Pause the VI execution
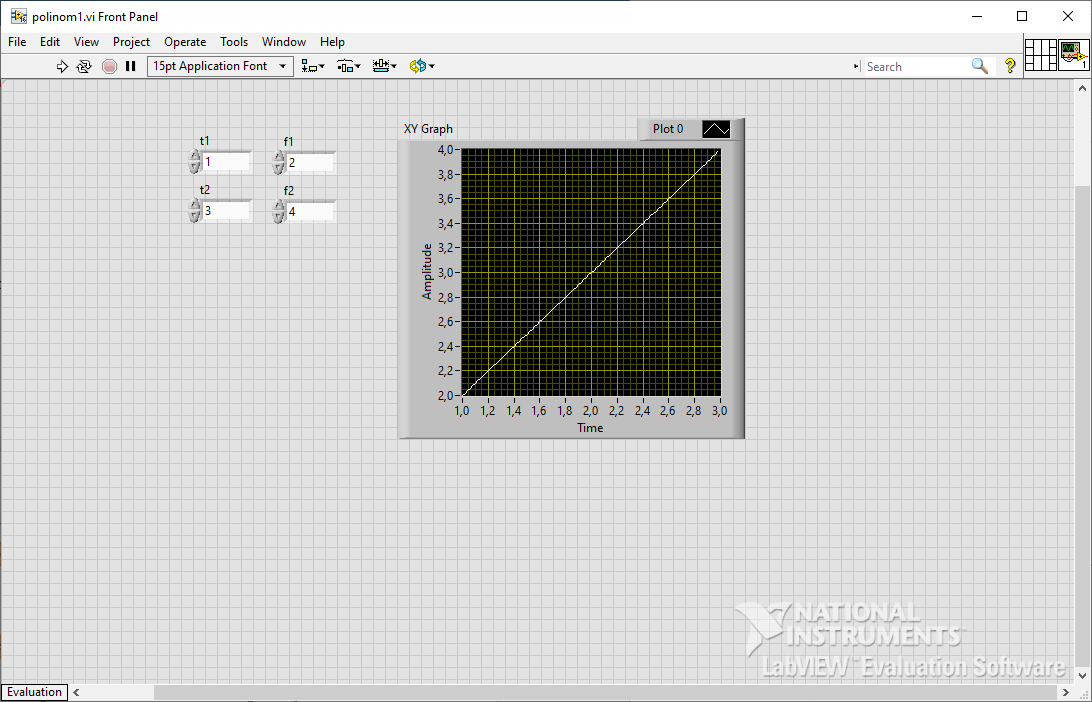 click(x=130, y=66)
